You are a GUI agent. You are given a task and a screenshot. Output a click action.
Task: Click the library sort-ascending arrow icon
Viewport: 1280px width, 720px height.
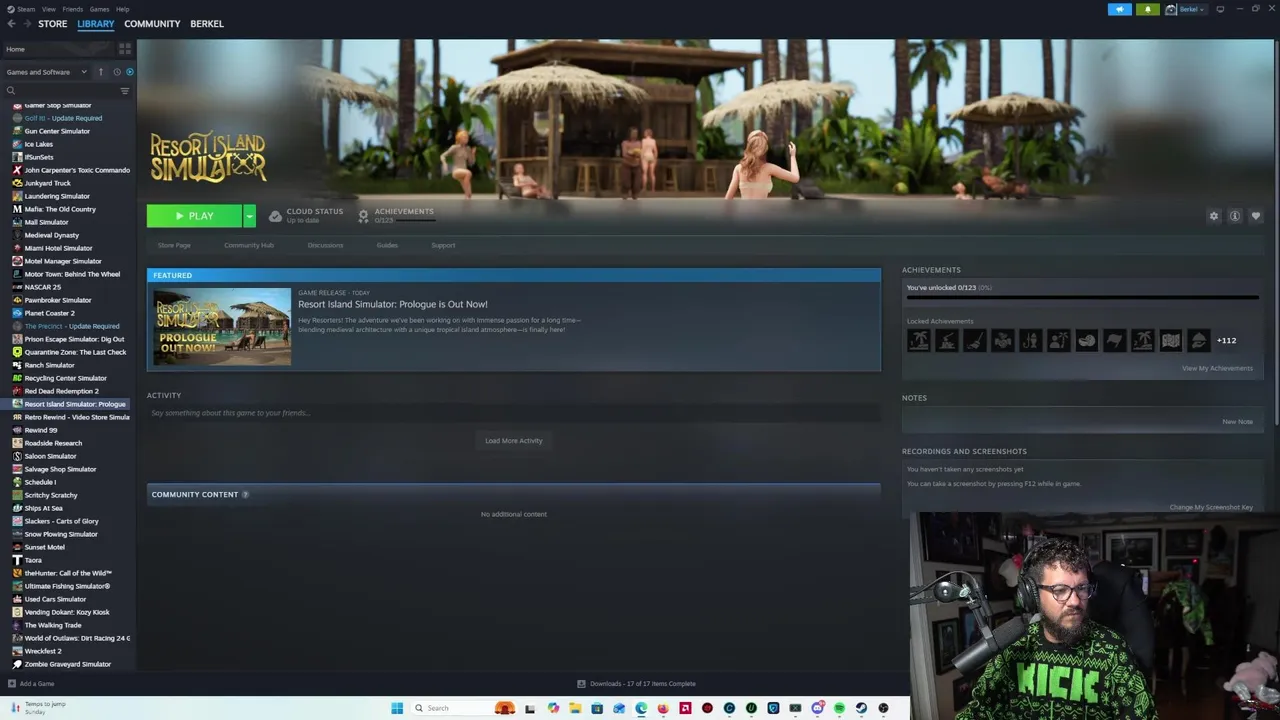click(x=100, y=72)
